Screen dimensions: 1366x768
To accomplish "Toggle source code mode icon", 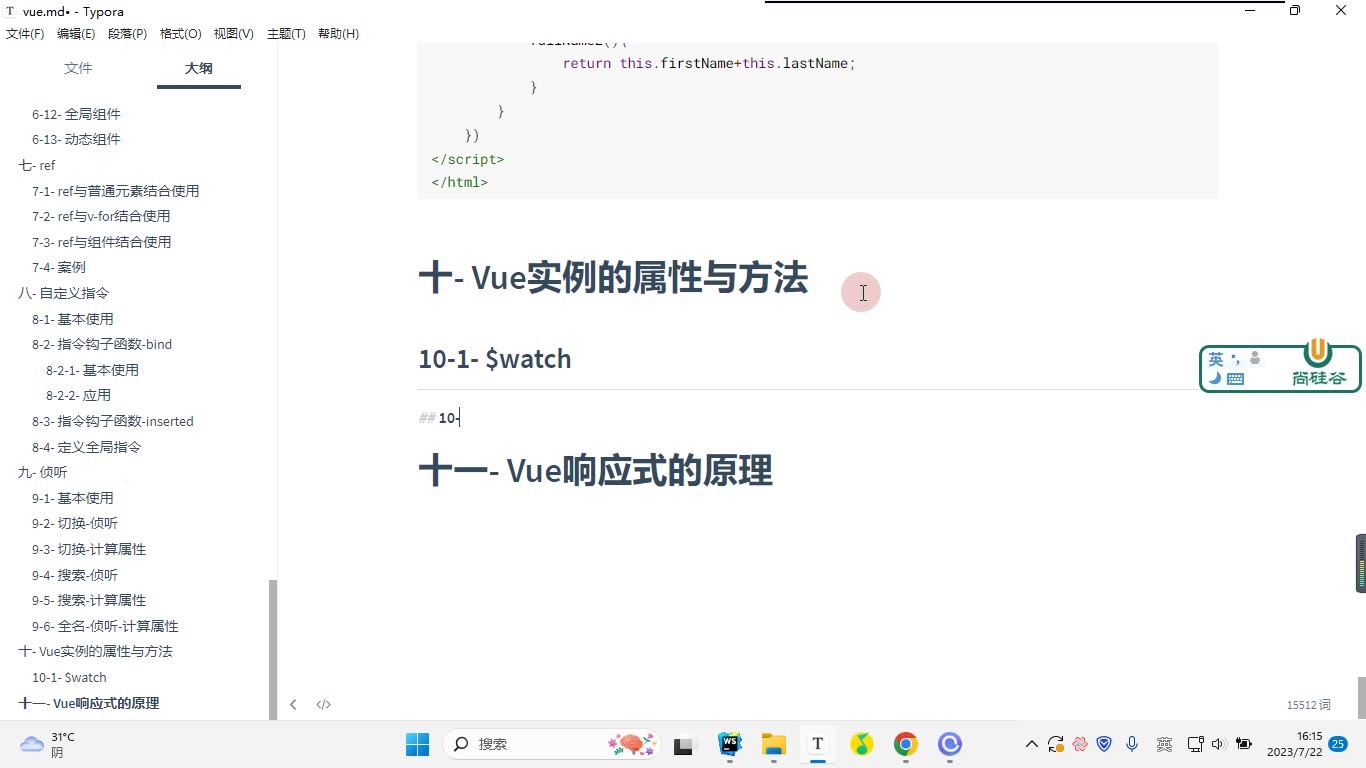I will coord(323,704).
